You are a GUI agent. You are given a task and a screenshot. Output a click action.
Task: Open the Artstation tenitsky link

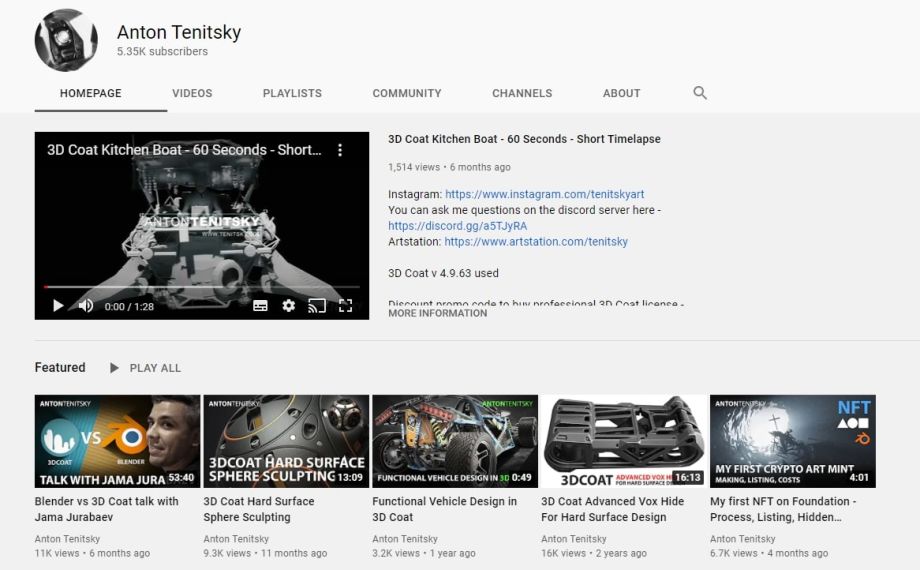[536, 242]
